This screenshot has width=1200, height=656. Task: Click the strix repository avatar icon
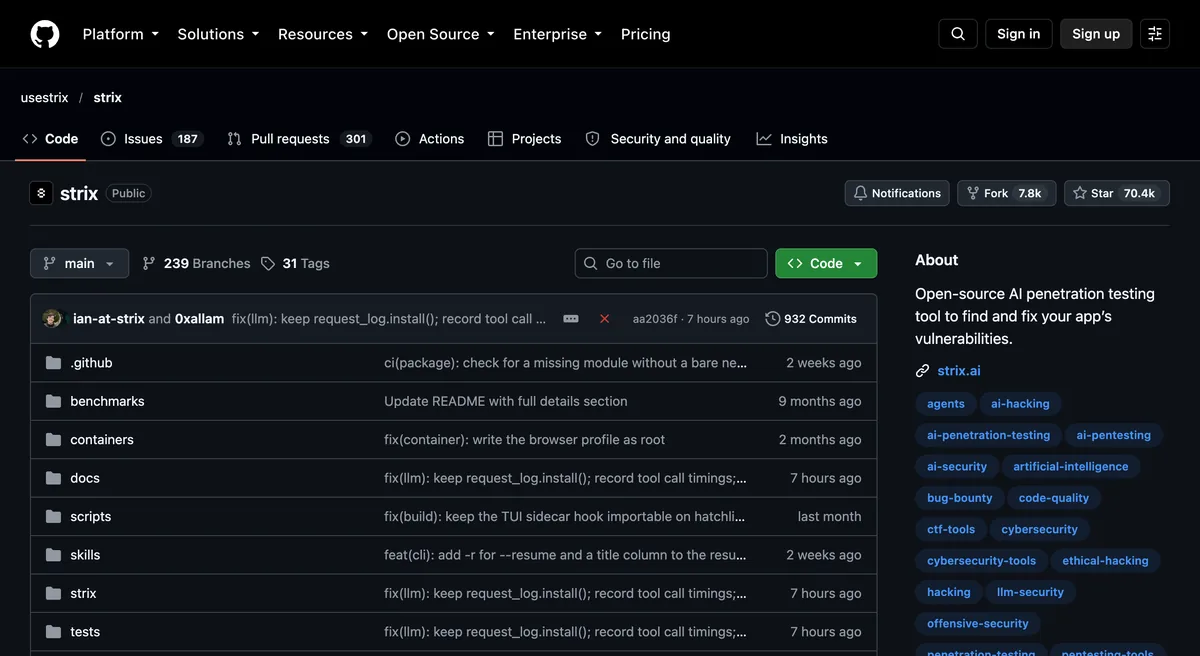[x=41, y=193]
